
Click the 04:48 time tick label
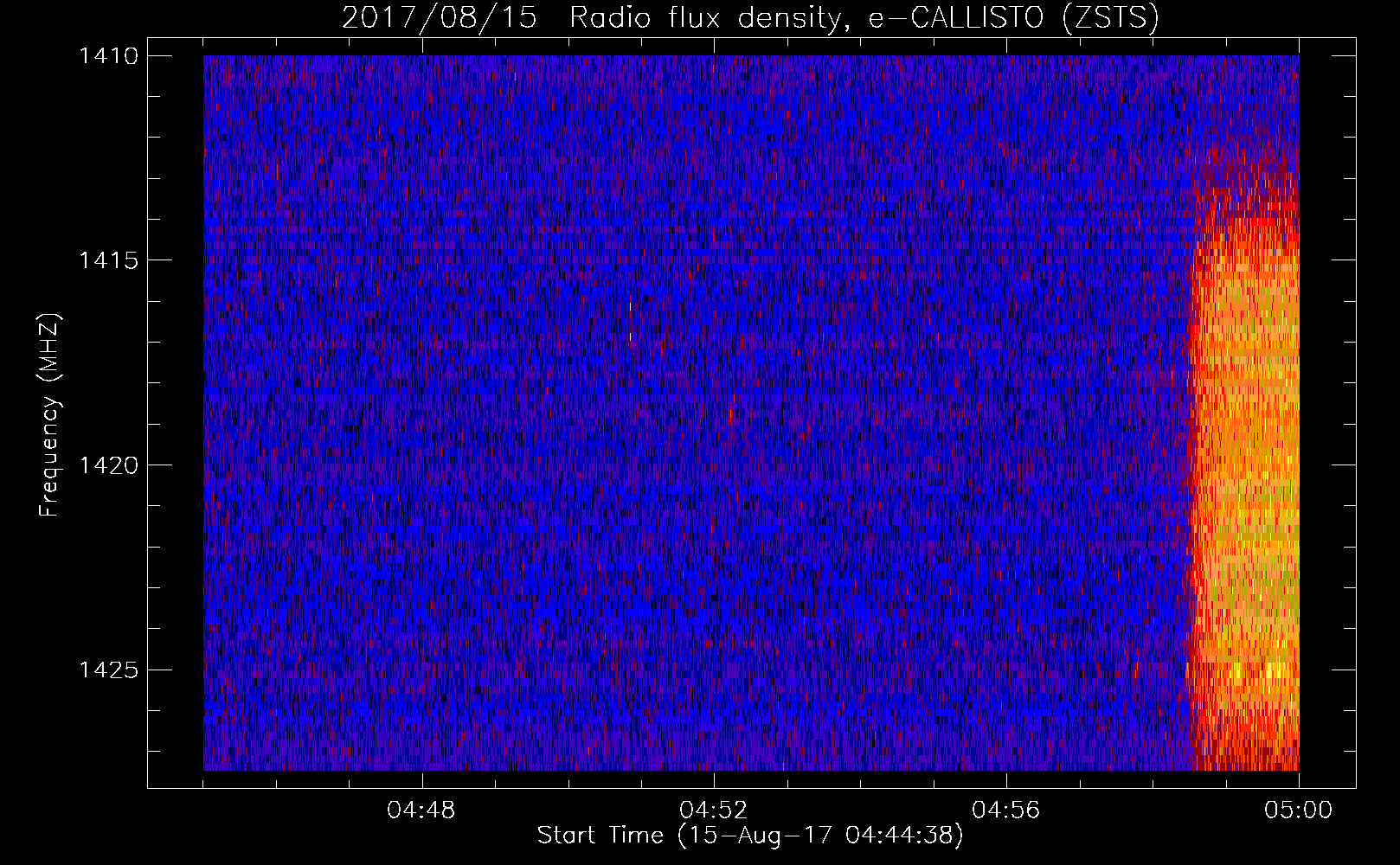421,811
